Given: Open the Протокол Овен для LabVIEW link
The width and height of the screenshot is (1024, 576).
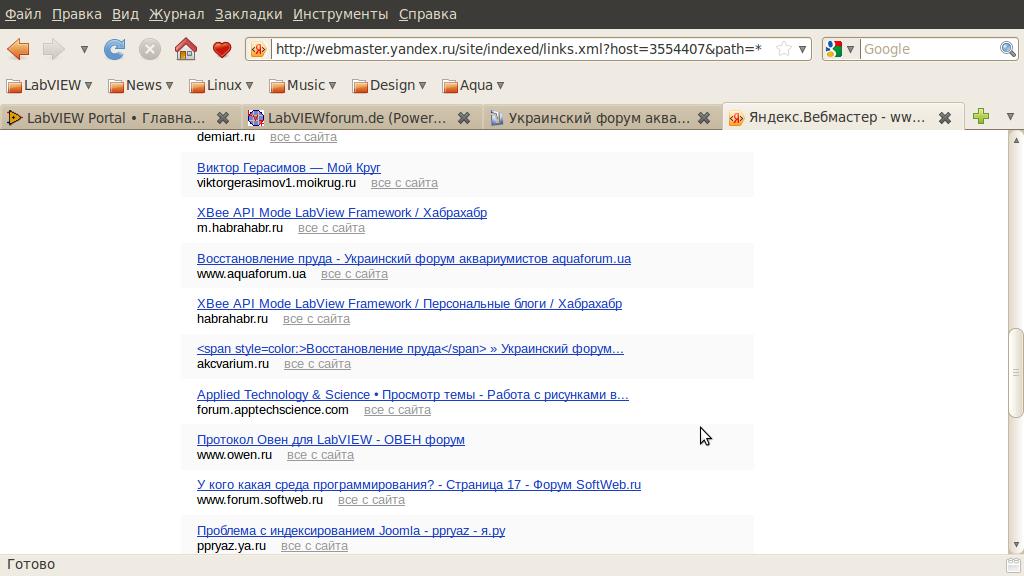Looking at the screenshot, I should pyautogui.click(x=330, y=439).
